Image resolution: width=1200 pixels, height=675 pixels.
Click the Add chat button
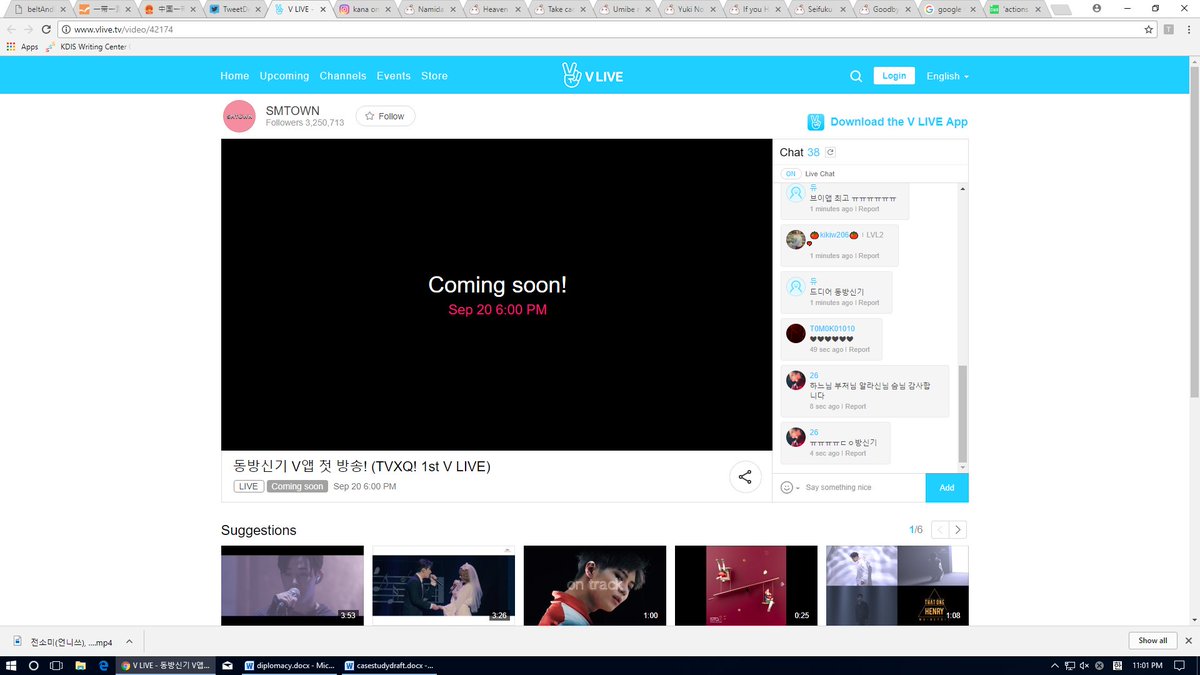(947, 488)
